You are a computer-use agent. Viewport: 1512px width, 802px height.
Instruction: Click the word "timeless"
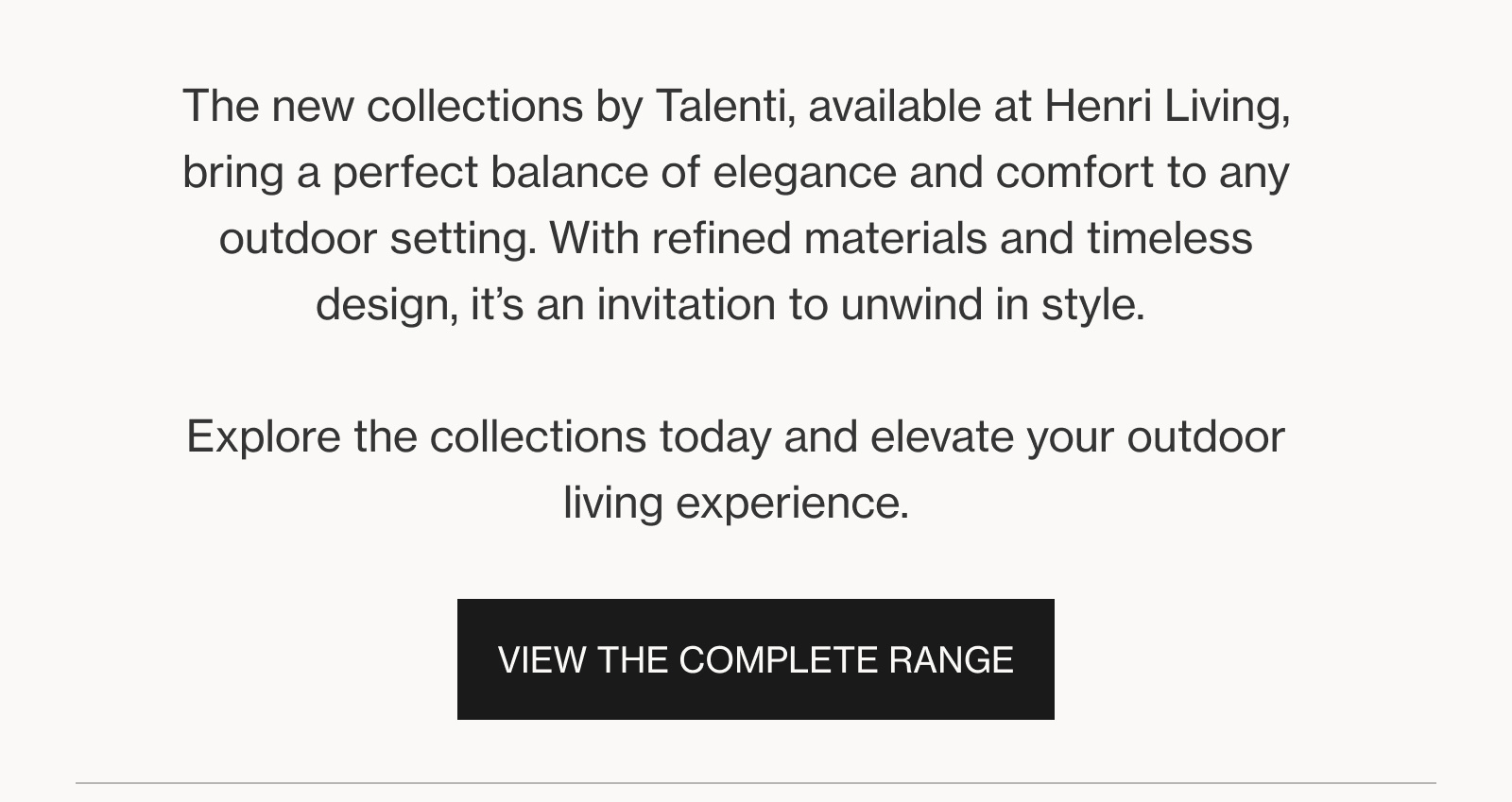tap(1169, 238)
